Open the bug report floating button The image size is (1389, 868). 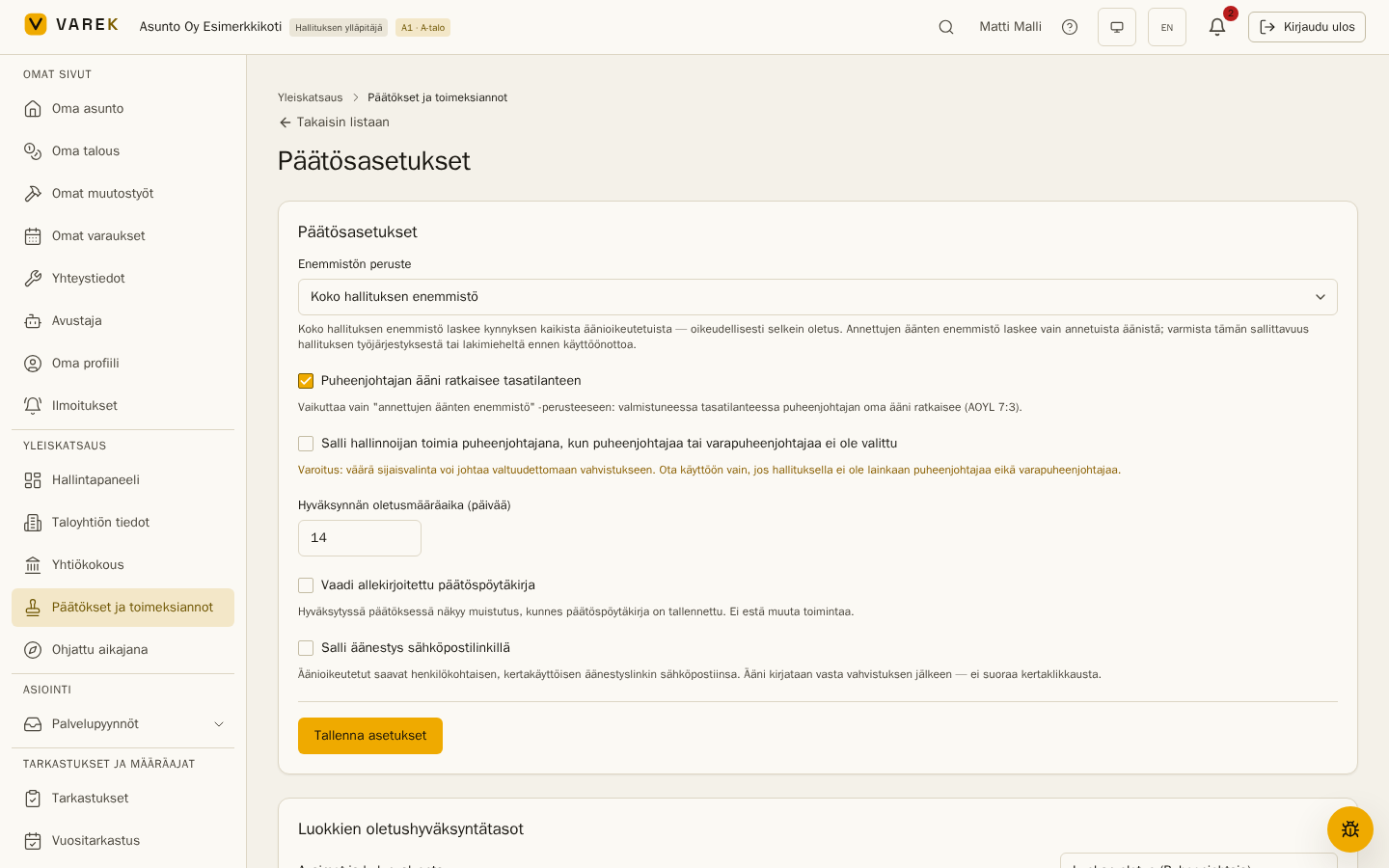tap(1350, 829)
